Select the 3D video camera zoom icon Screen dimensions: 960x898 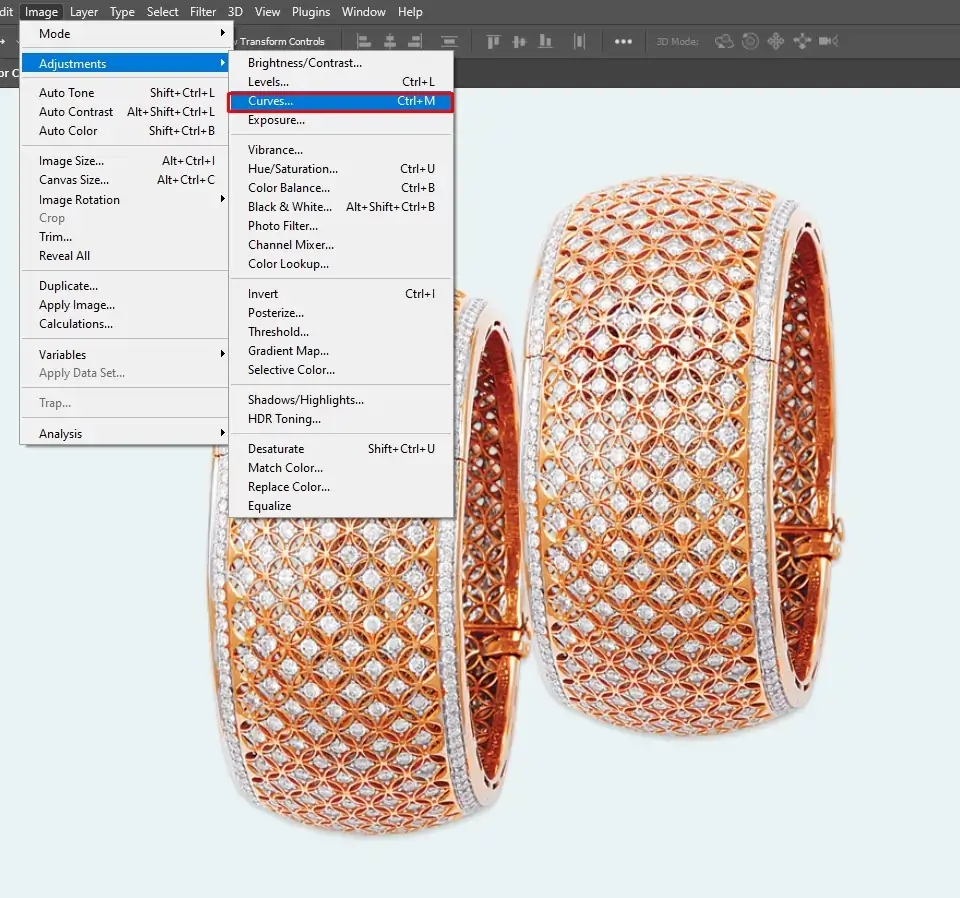coord(827,41)
